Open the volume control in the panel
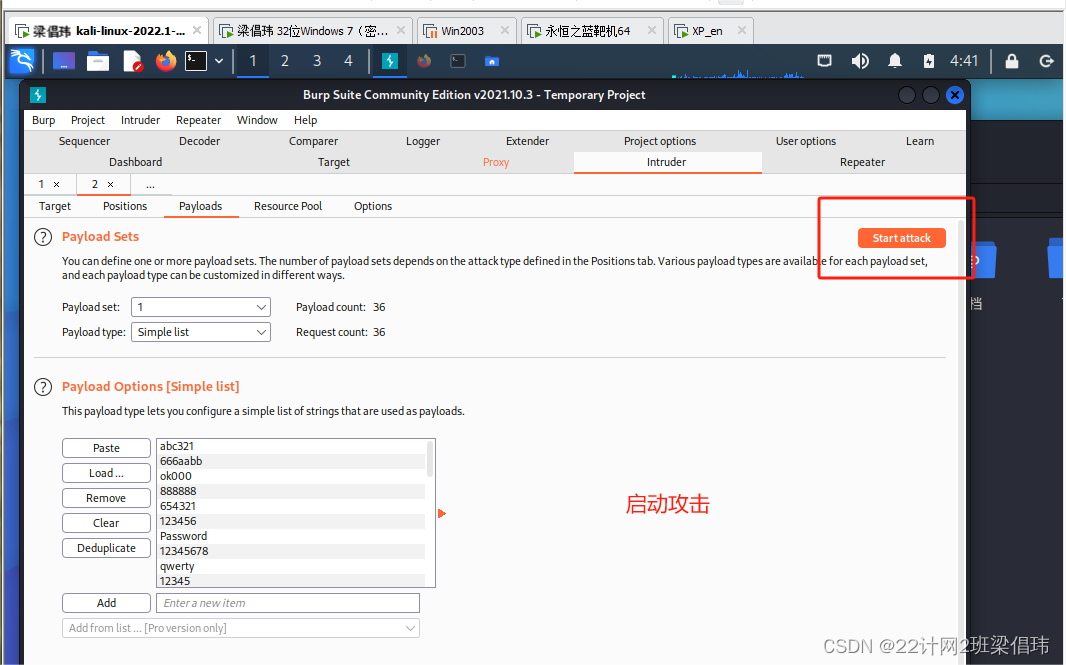Image resolution: width=1066 pixels, height=665 pixels. click(x=860, y=61)
